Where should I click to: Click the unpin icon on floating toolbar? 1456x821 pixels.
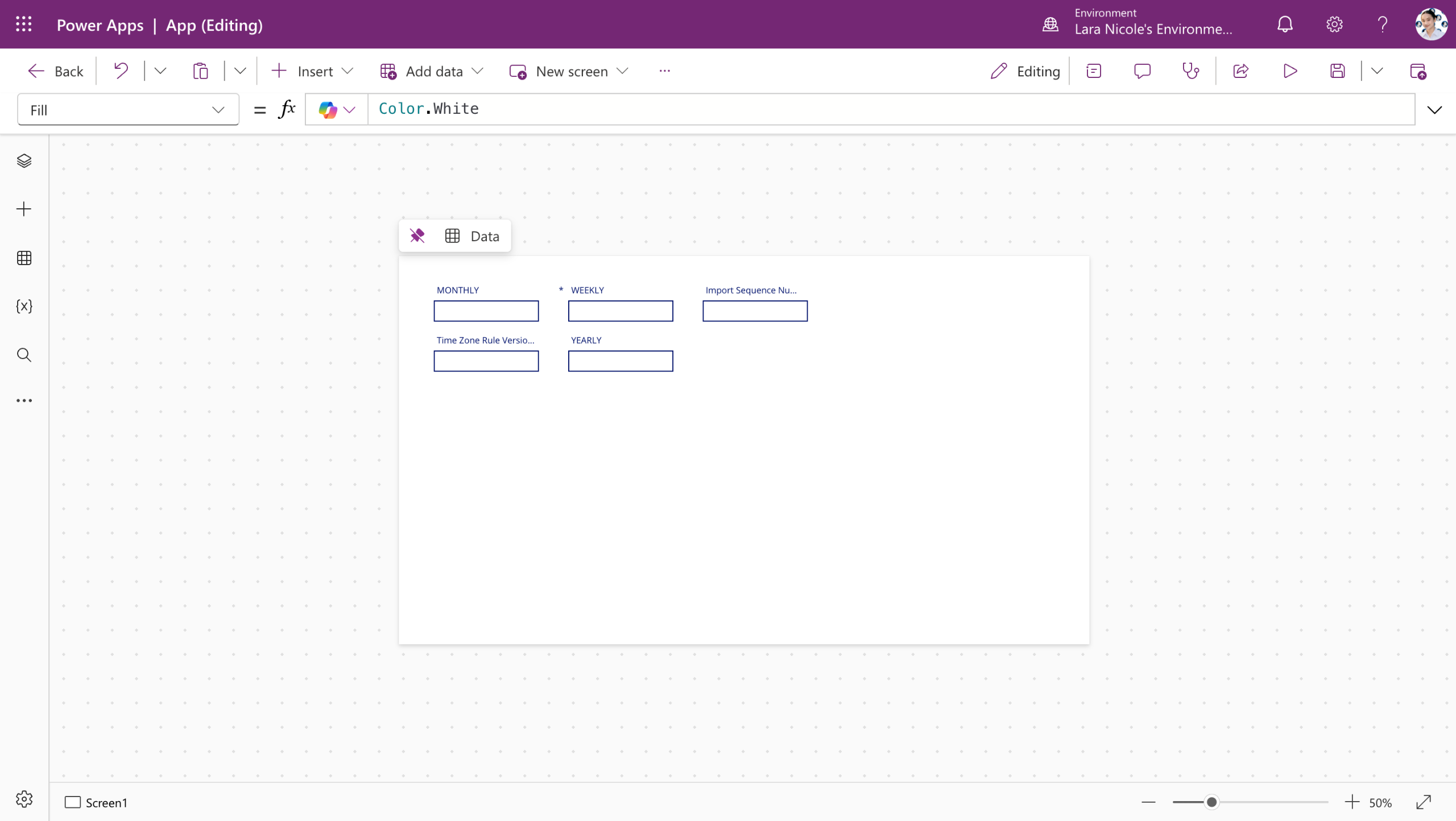417,236
